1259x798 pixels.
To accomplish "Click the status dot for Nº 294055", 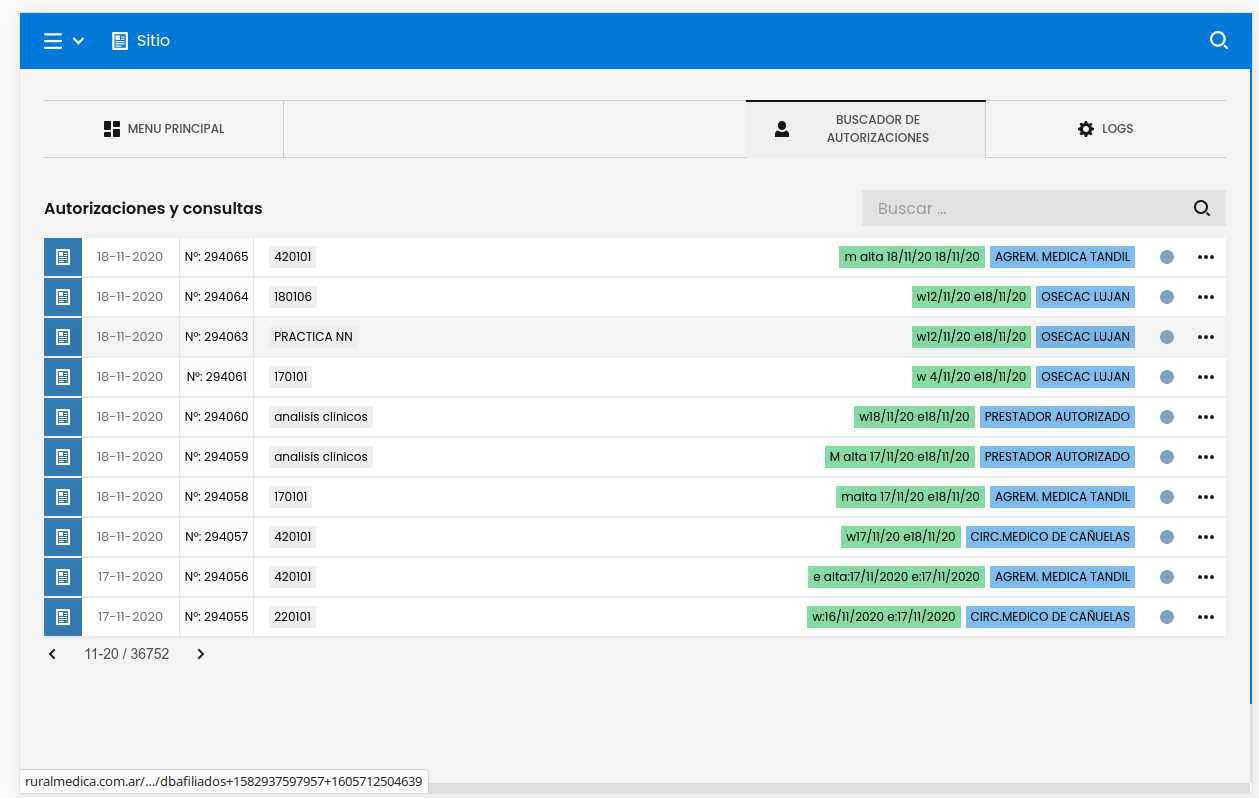I will pos(1167,617).
